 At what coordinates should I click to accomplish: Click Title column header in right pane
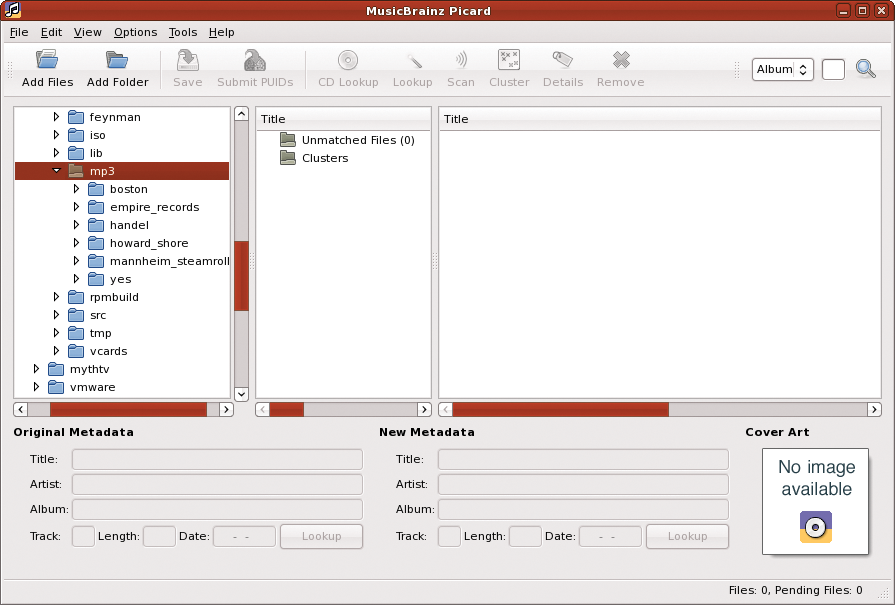click(x=660, y=119)
